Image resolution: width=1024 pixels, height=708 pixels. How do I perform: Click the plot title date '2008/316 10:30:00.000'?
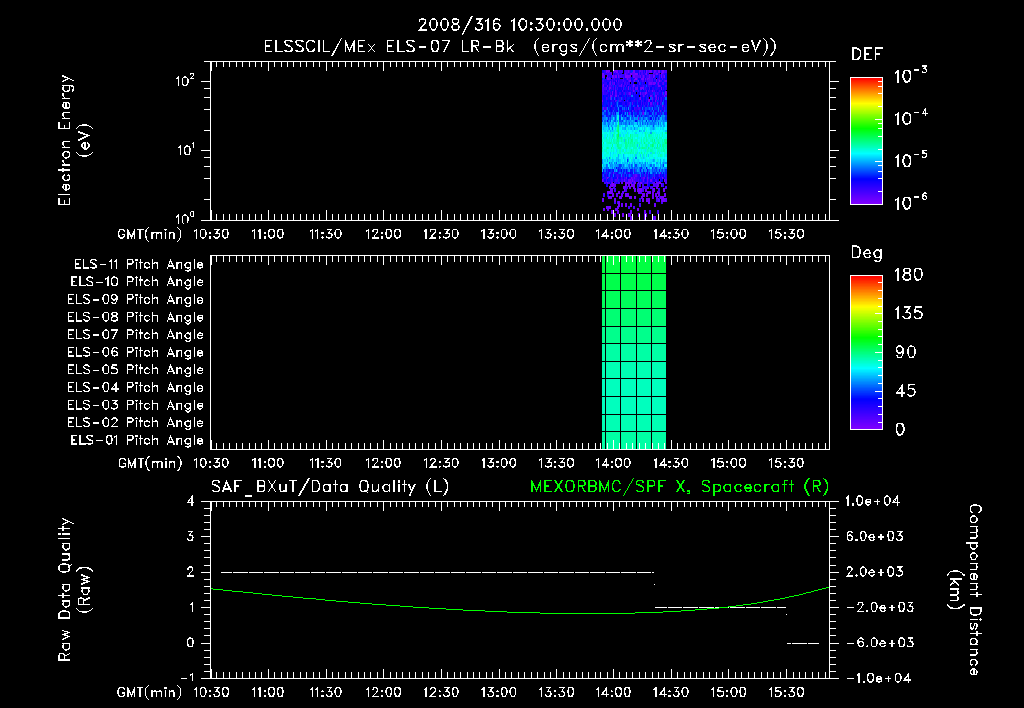[x=520, y=25]
